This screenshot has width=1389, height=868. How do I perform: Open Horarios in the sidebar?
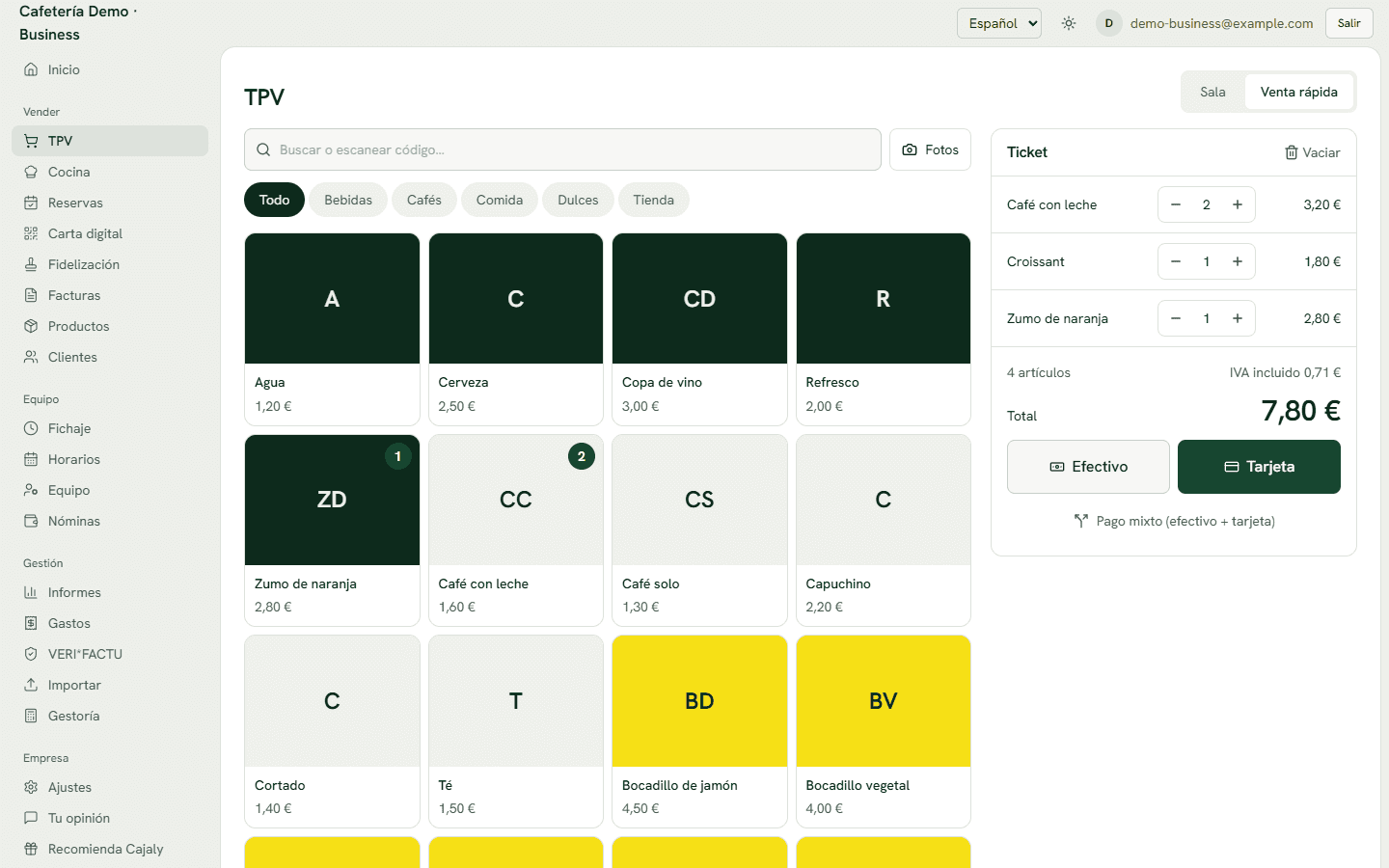(x=110, y=459)
